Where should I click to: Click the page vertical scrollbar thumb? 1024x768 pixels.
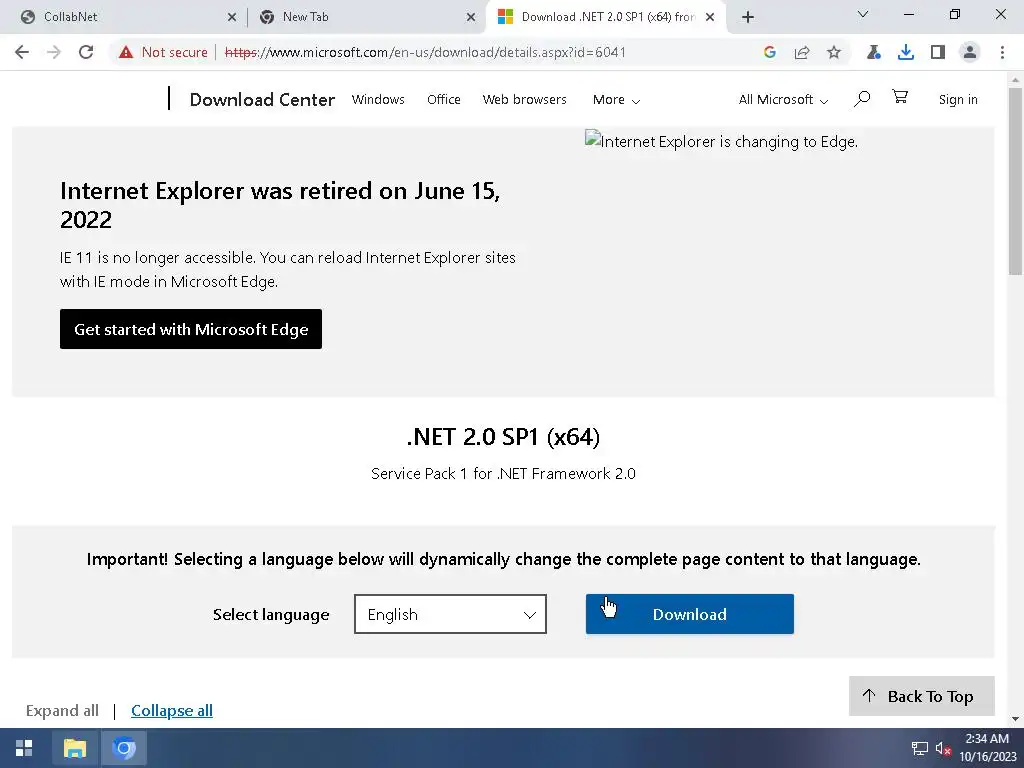click(x=1015, y=182)
